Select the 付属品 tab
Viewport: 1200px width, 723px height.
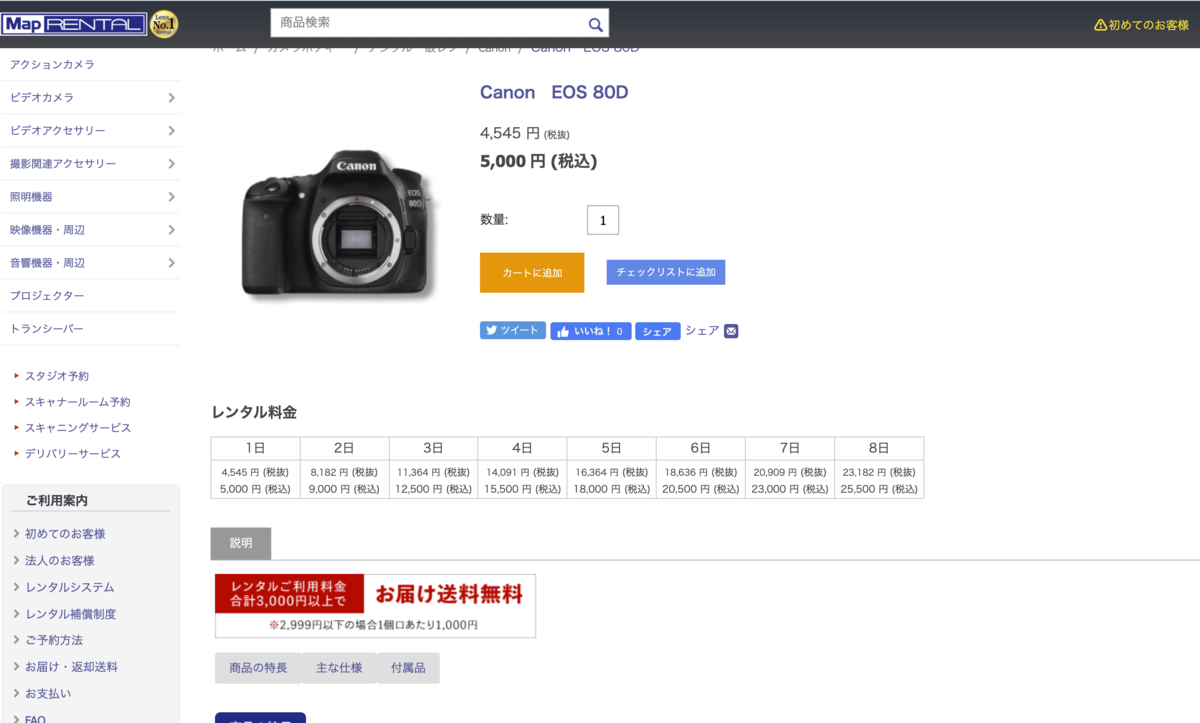tap(408, 668)
